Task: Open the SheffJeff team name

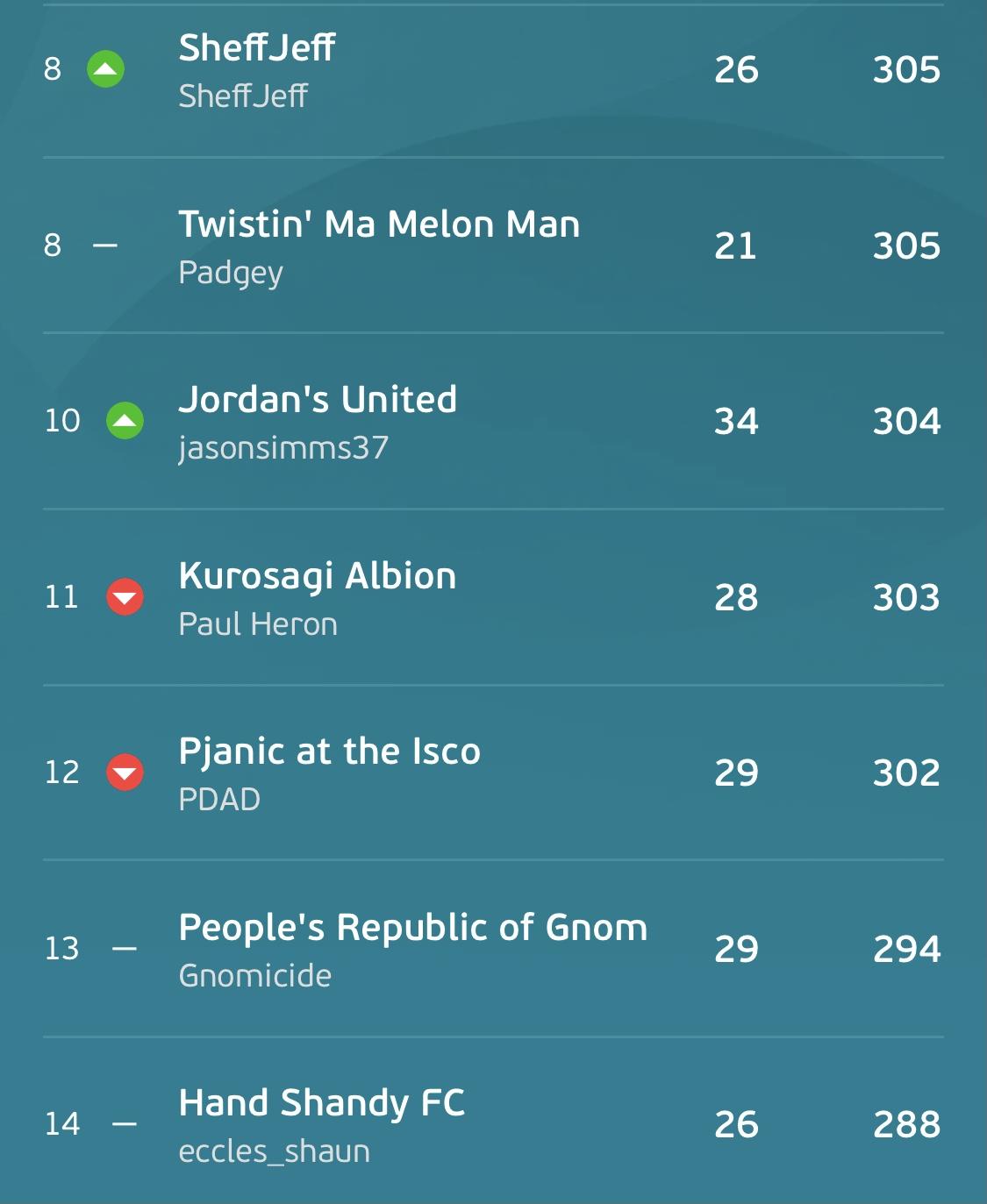Action: tap(256, 47)
